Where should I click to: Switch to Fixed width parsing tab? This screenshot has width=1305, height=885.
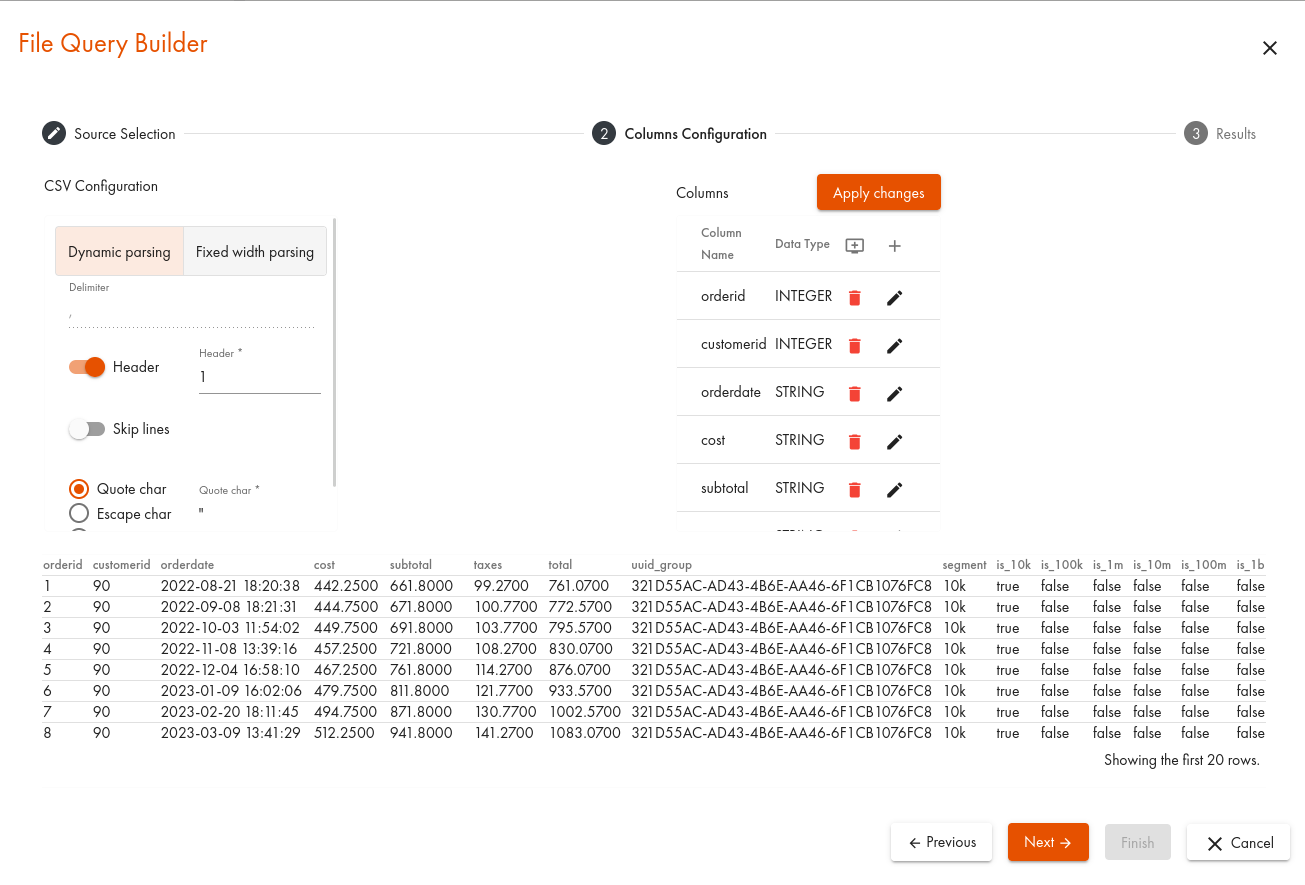tap(255, 252)
